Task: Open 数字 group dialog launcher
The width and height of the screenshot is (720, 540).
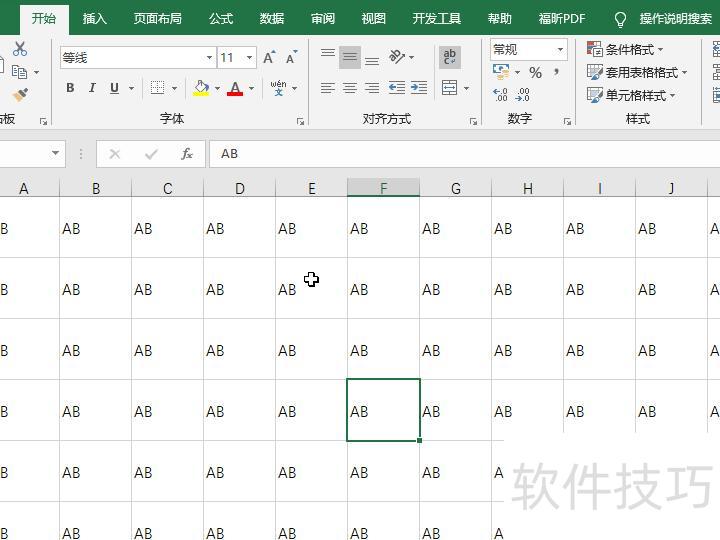Action: click(x=567, y=122)
